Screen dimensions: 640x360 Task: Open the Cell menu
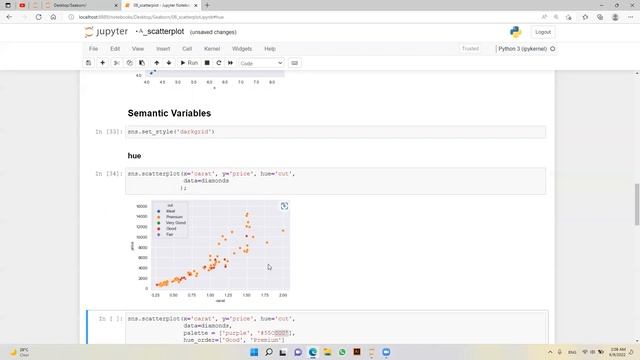187,49
